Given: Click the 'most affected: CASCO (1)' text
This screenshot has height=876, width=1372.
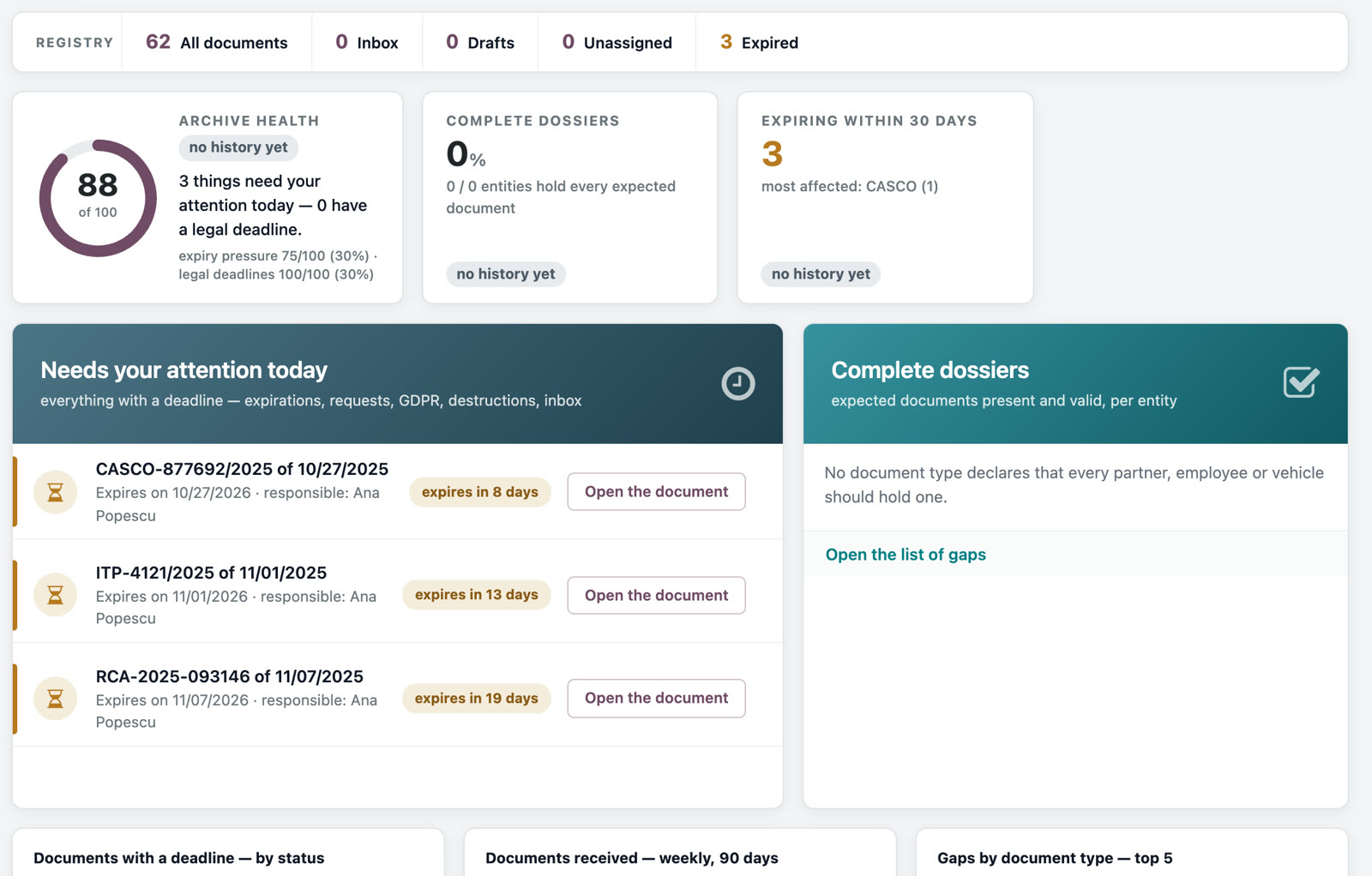Looking at the screenshot, I should pyautogui.click(x=850, y=186).
